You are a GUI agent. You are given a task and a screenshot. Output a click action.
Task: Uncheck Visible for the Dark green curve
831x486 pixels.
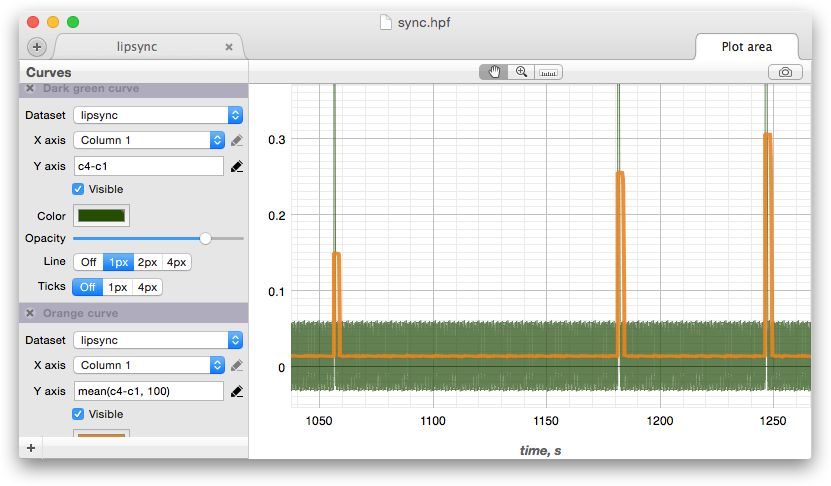(79, 189)
